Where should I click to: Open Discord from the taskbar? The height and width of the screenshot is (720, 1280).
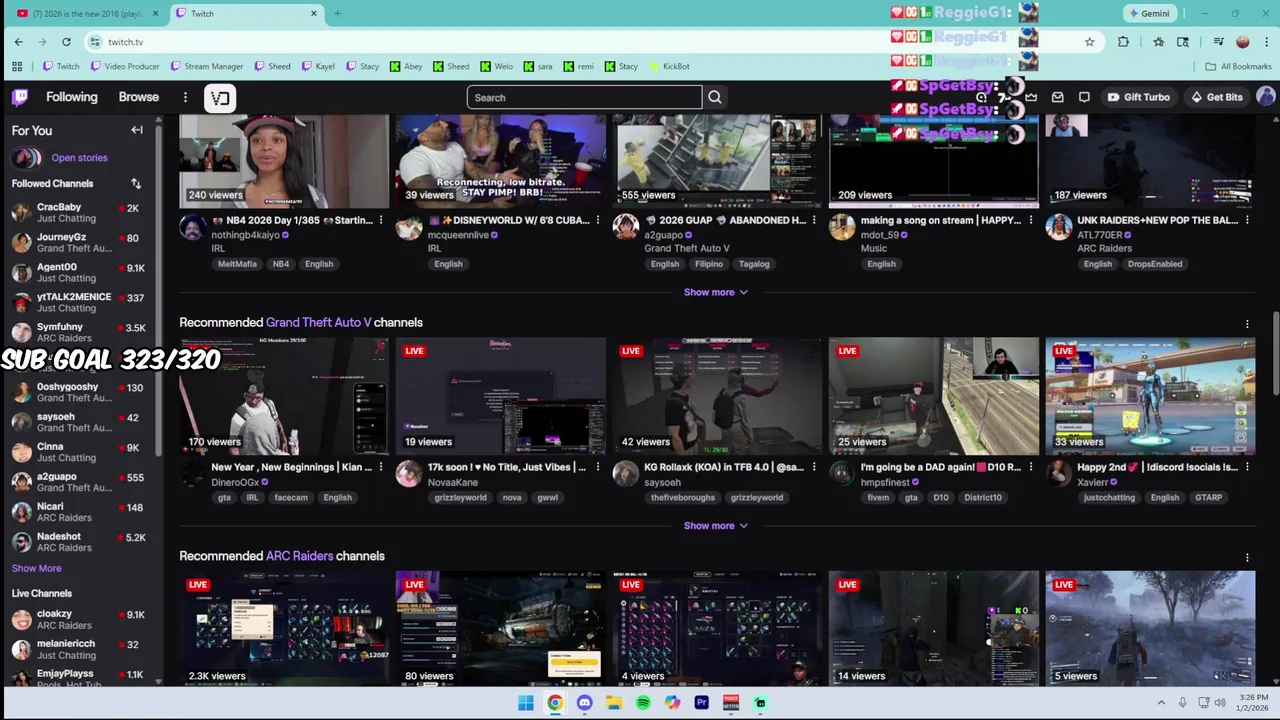(x=584, y=703)
